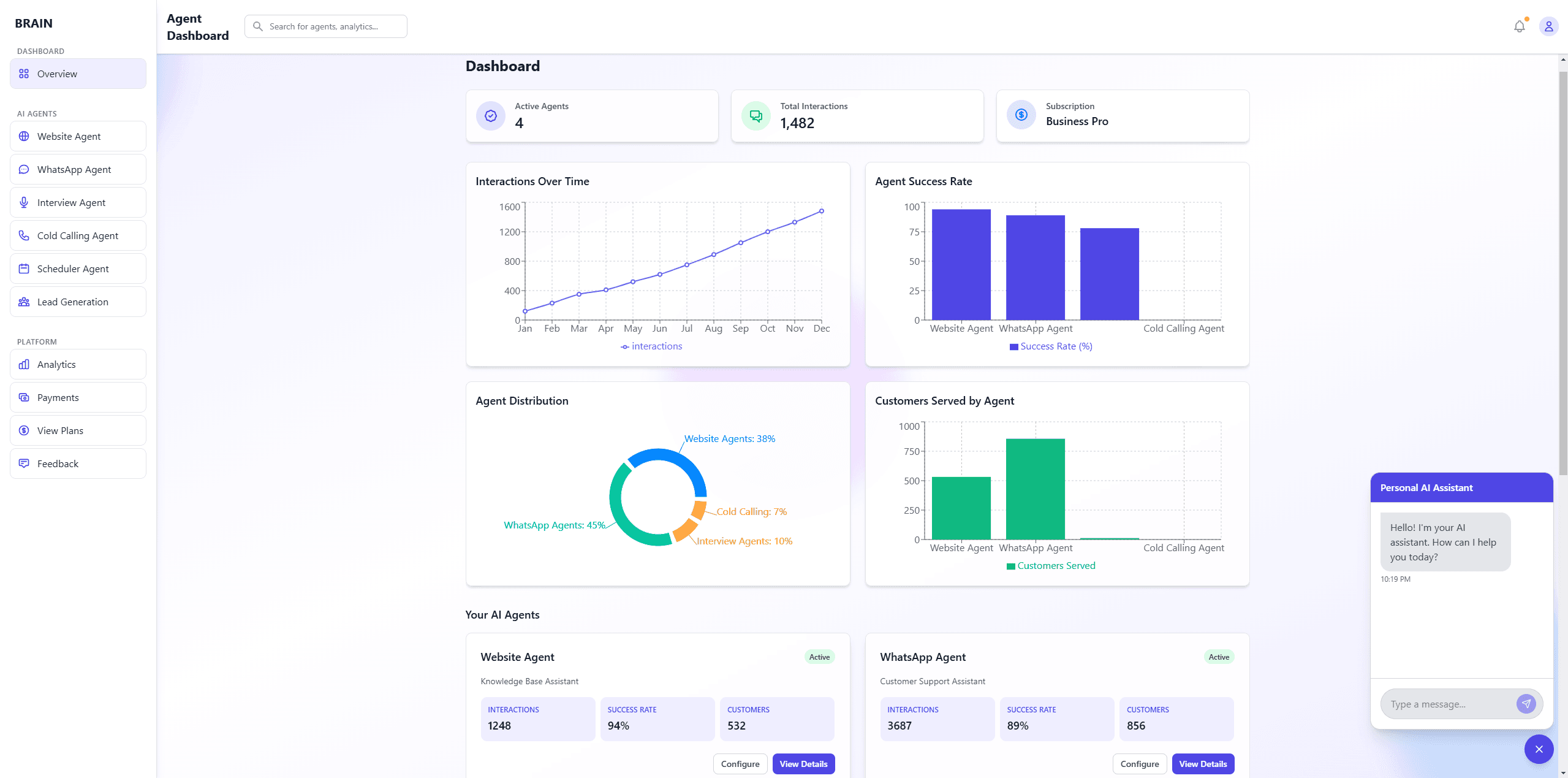Viewport: 1568px width, 778px height.
Task: Click the Website Agent '532' customers tile
Action: tap(776, 719)
